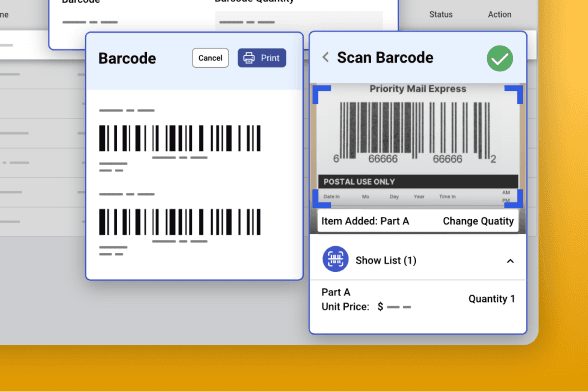588x392 pixels.
Task: Click the POSTAL USE ONLY bar in the scan
Action: tap(418, 182)
